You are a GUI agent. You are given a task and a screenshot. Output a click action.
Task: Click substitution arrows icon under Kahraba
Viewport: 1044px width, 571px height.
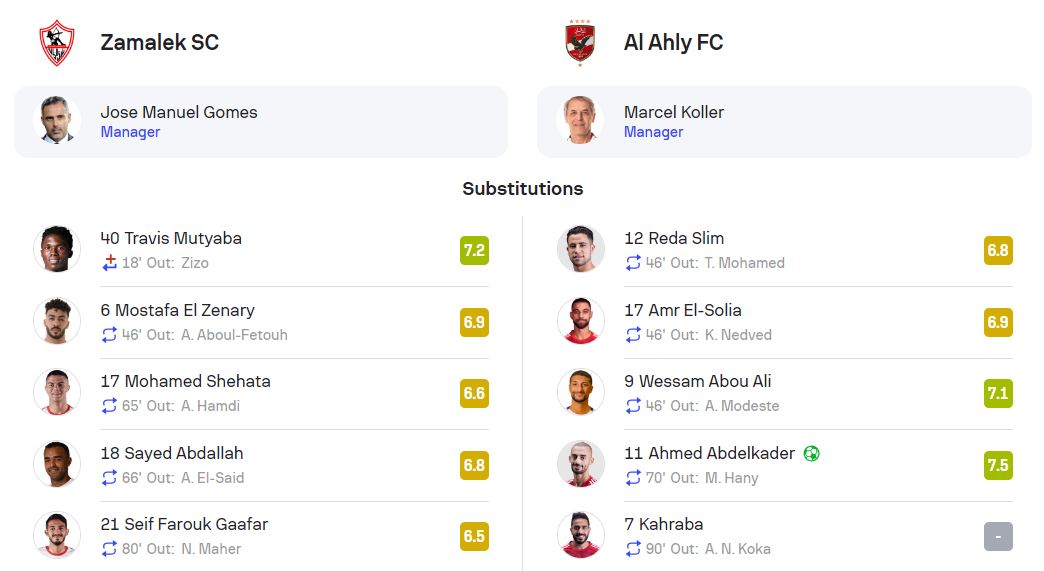pyautogui.click(x=633, y=549)
